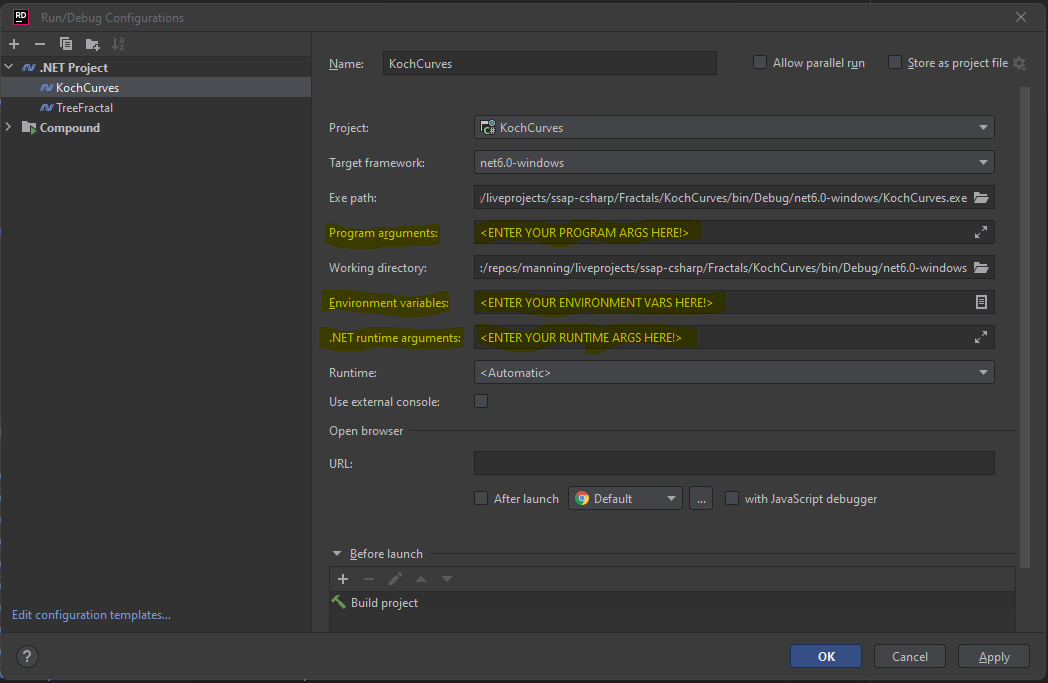1048x683 pixels.
Task: Toggle Use external console checkbox
Action: tap(481, 402)
